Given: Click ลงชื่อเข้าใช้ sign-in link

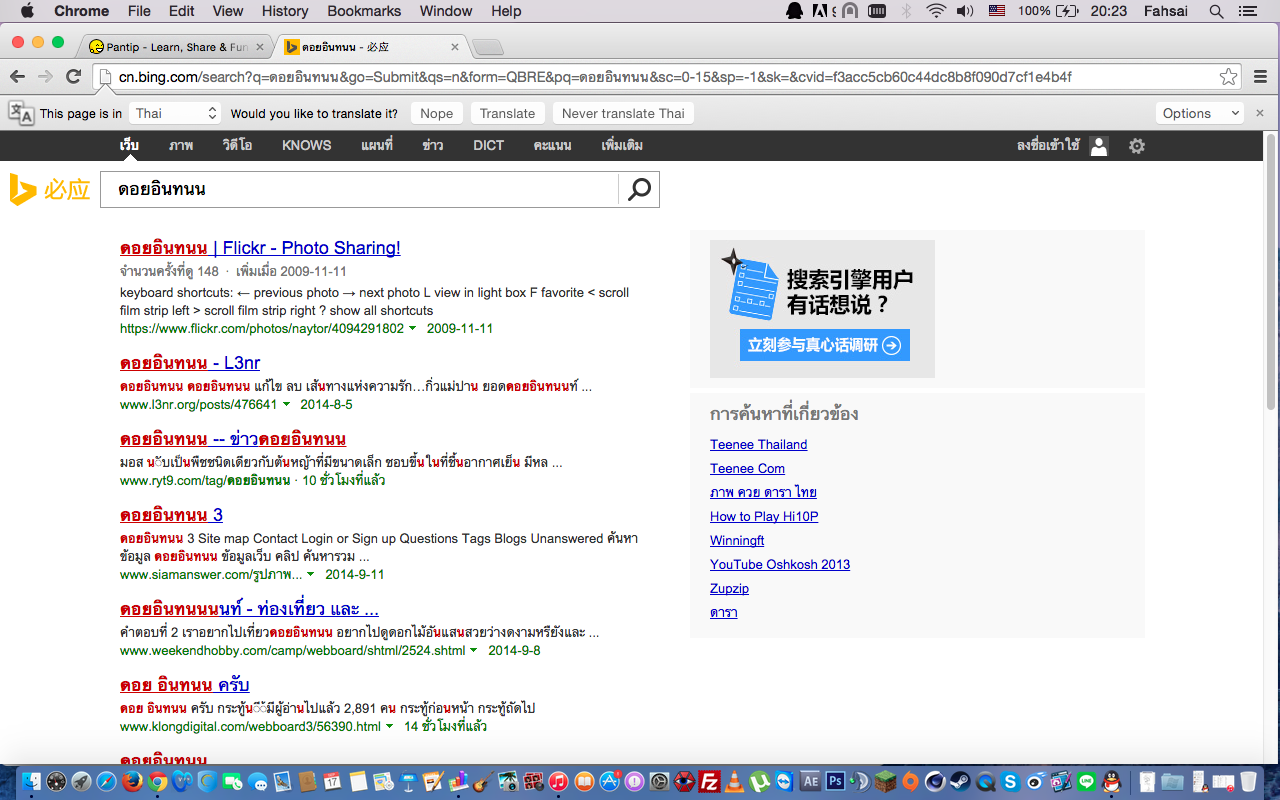Looking at the screenshot, I should coord(1048,145).
